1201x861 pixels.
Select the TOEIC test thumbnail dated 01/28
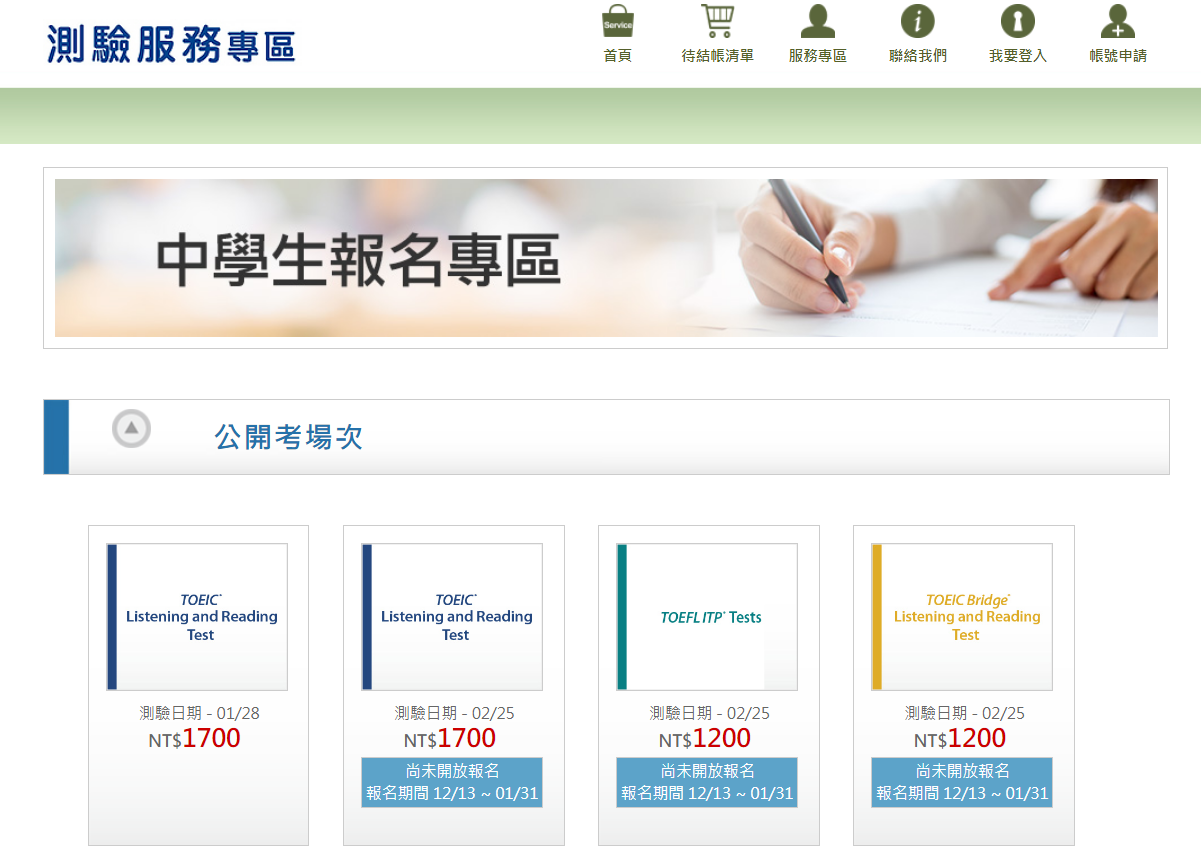(197, 617)
